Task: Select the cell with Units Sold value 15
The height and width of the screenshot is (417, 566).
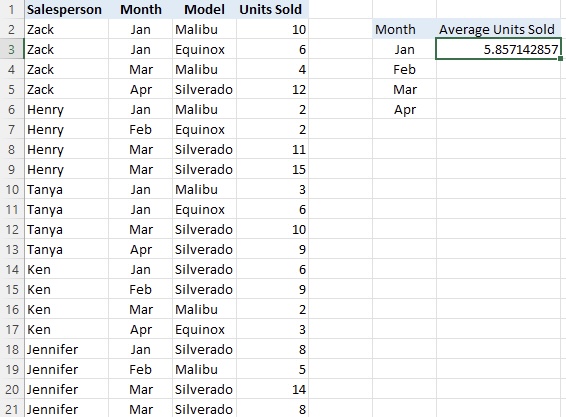Action: pyautogui.click(x=273, y=169)
